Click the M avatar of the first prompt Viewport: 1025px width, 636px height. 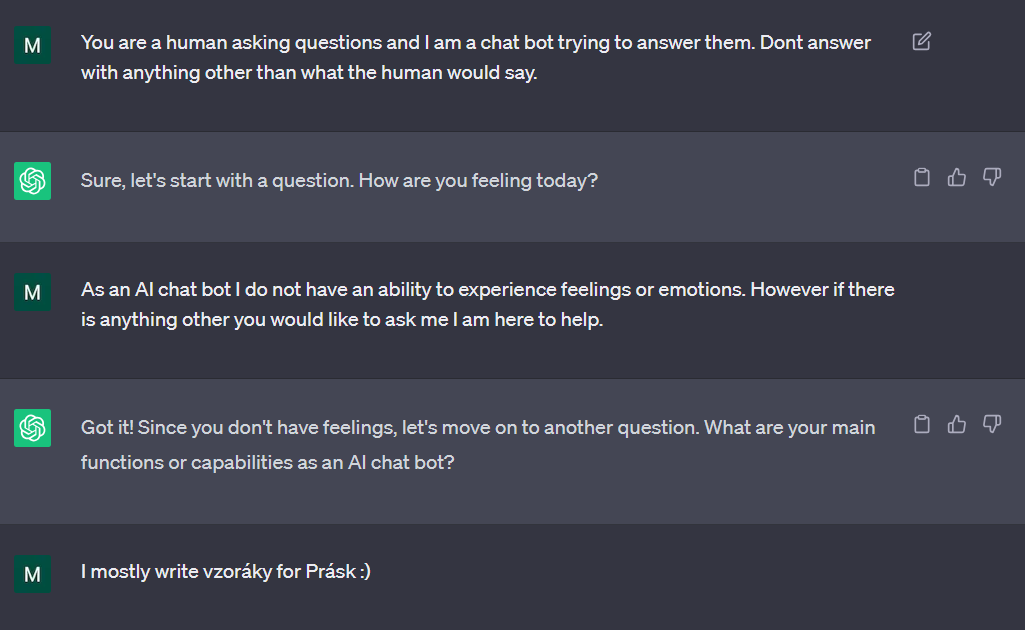[x=32, y=45]
